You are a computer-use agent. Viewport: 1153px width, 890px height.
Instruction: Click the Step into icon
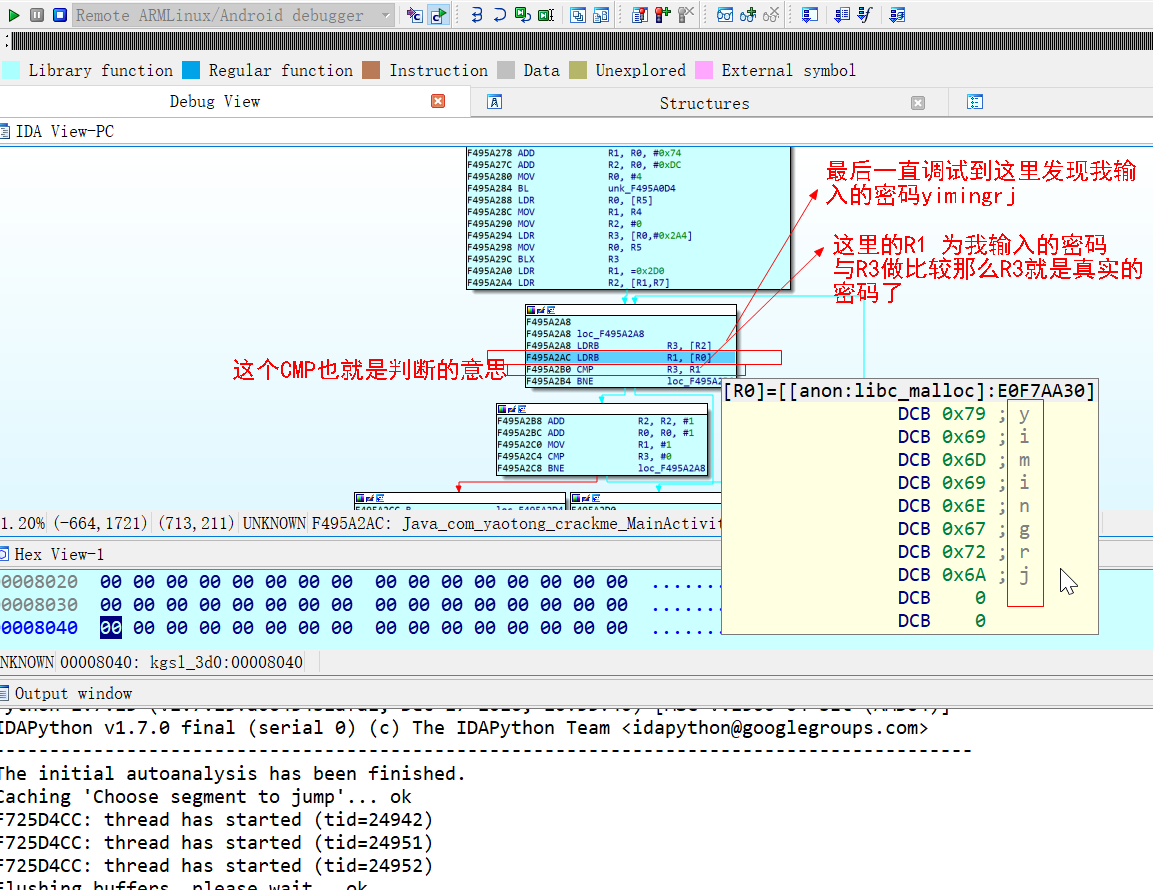coord(476,15)
